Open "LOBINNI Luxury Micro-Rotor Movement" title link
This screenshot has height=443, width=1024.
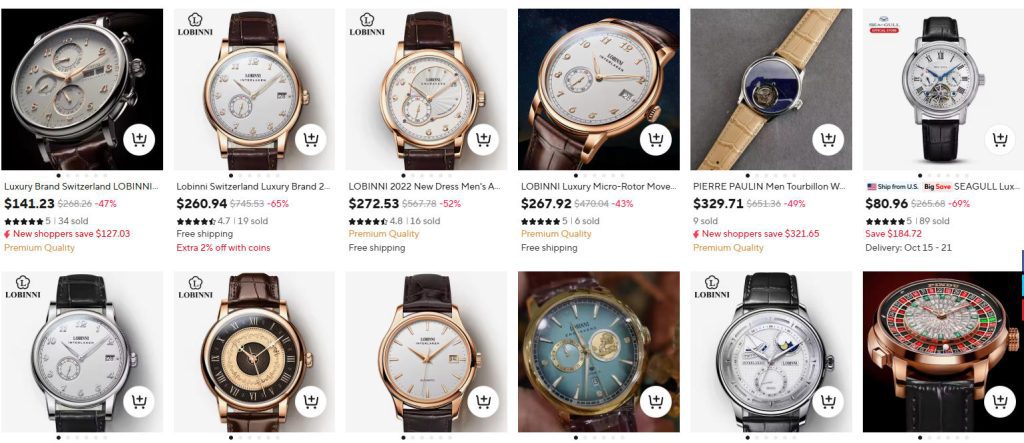click(x=597, y=186)
